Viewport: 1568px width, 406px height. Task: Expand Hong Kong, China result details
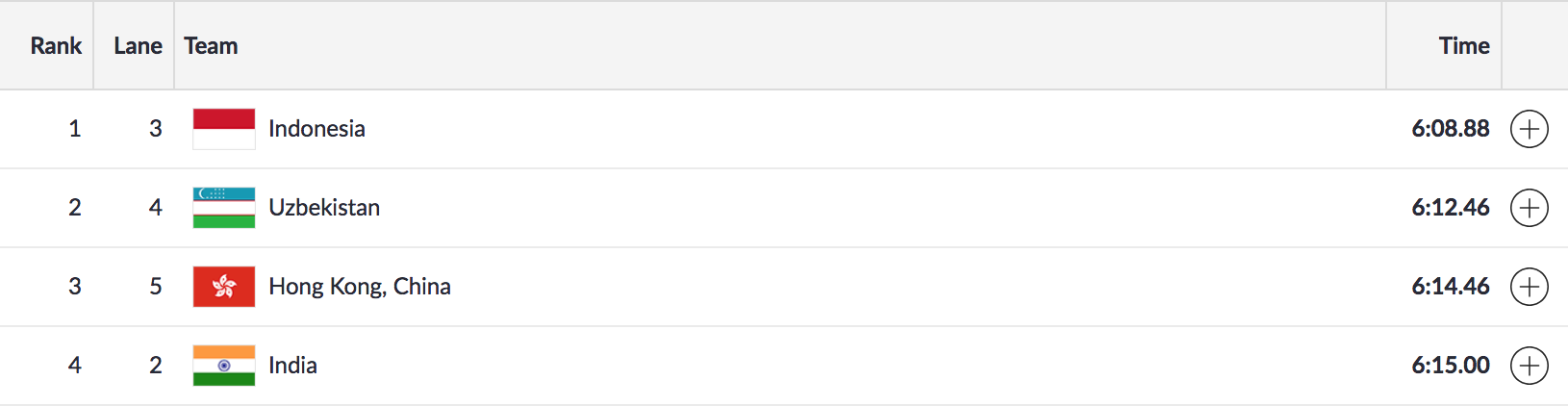pos(1529,287)
